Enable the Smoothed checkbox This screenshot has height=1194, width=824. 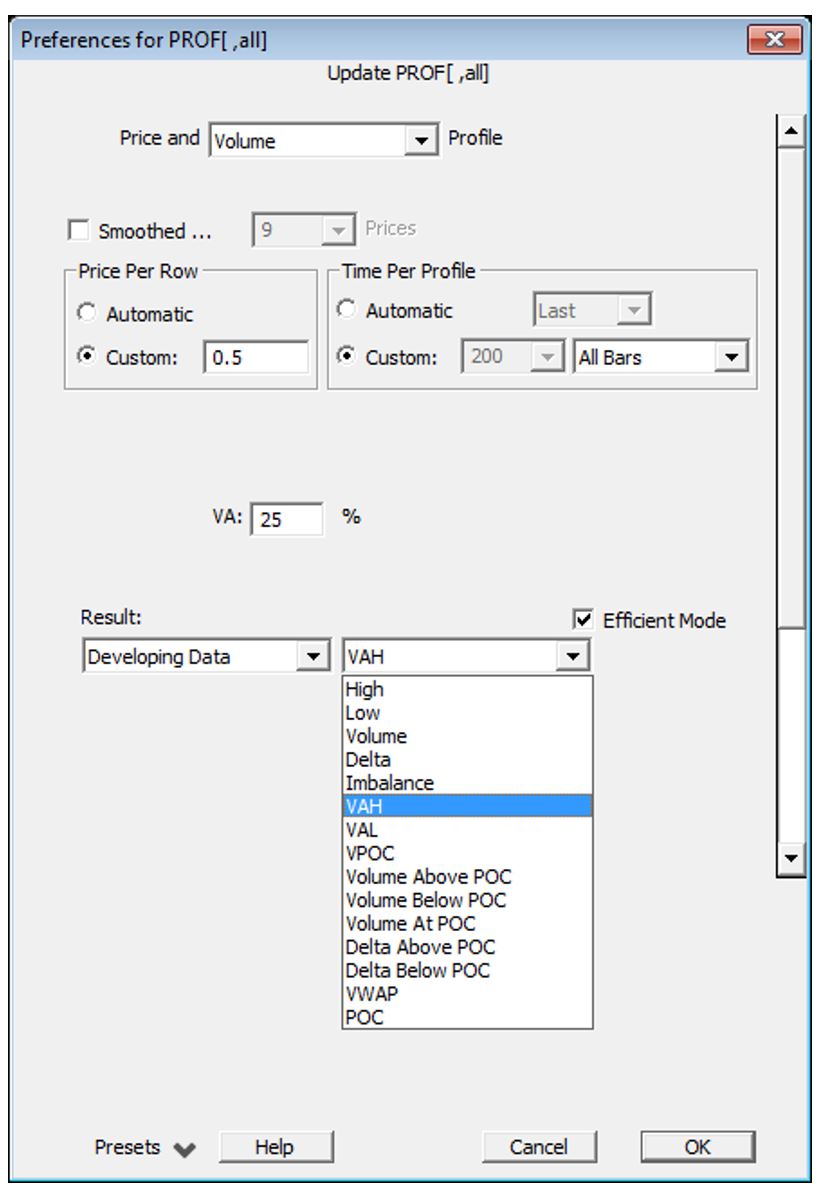tap(77, 231)
